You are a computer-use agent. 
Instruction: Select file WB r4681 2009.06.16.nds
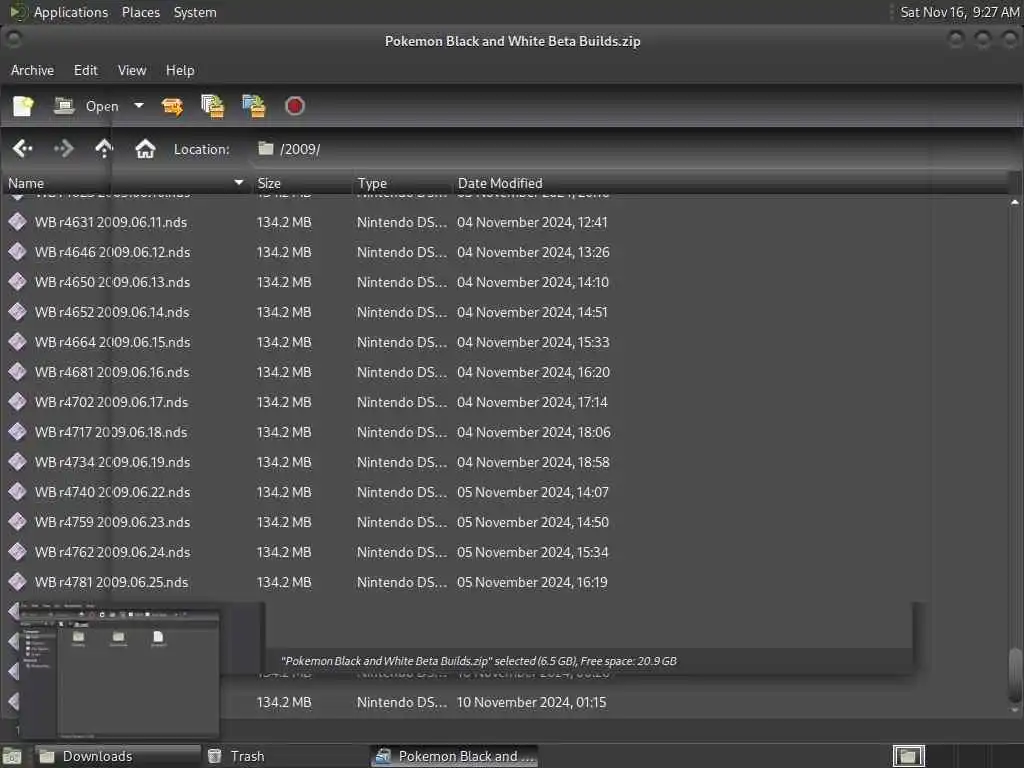pos(112,372)
